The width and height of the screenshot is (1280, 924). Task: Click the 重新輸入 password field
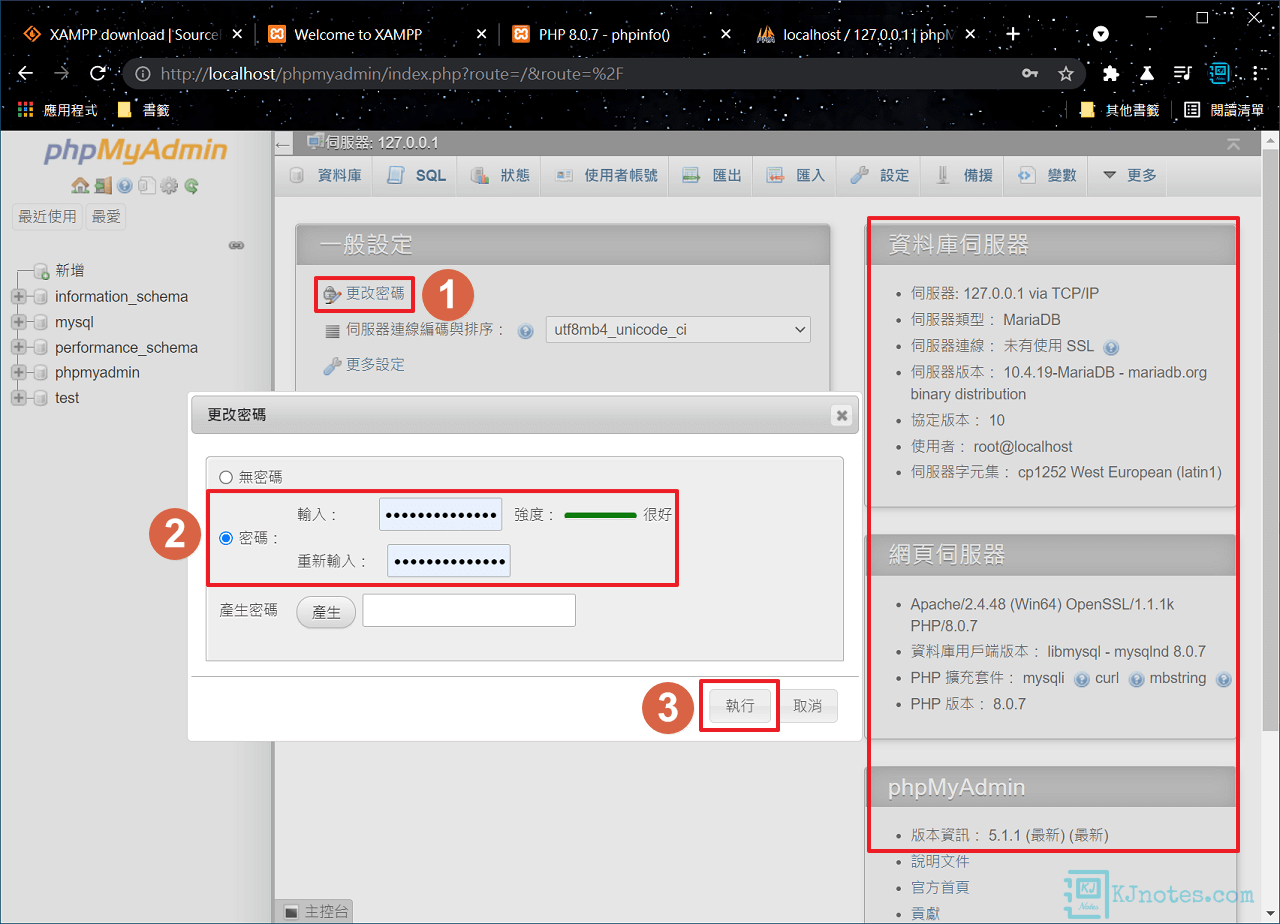click(x=449, y=561)
